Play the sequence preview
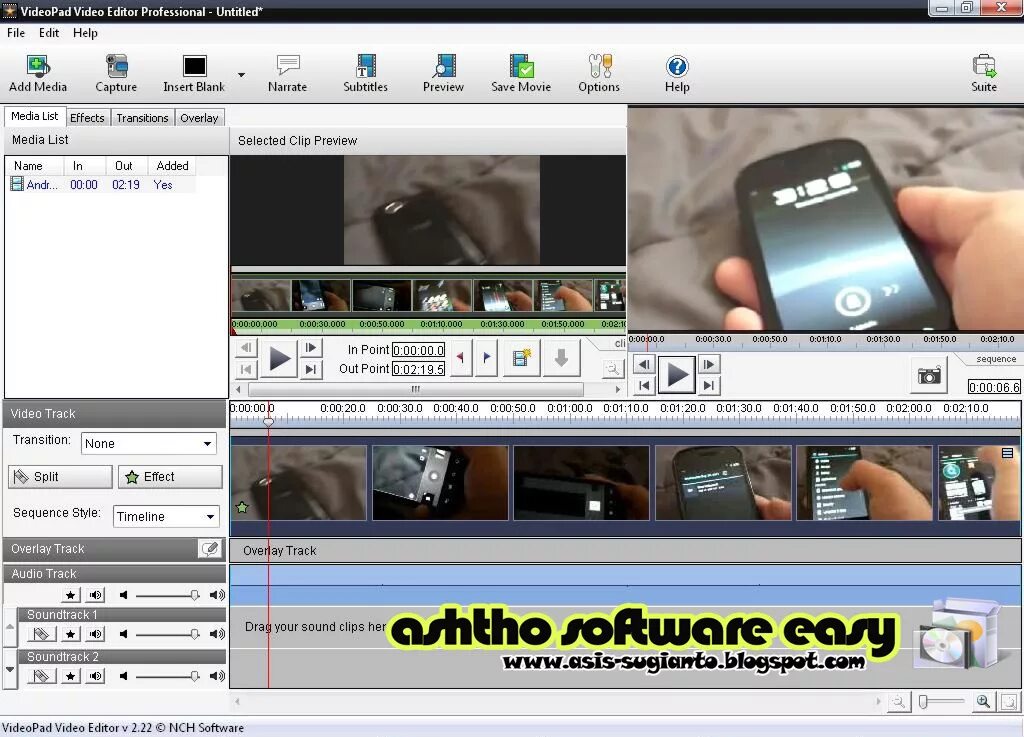This screenshot has width=1024, height=737. tap(677, 375)
